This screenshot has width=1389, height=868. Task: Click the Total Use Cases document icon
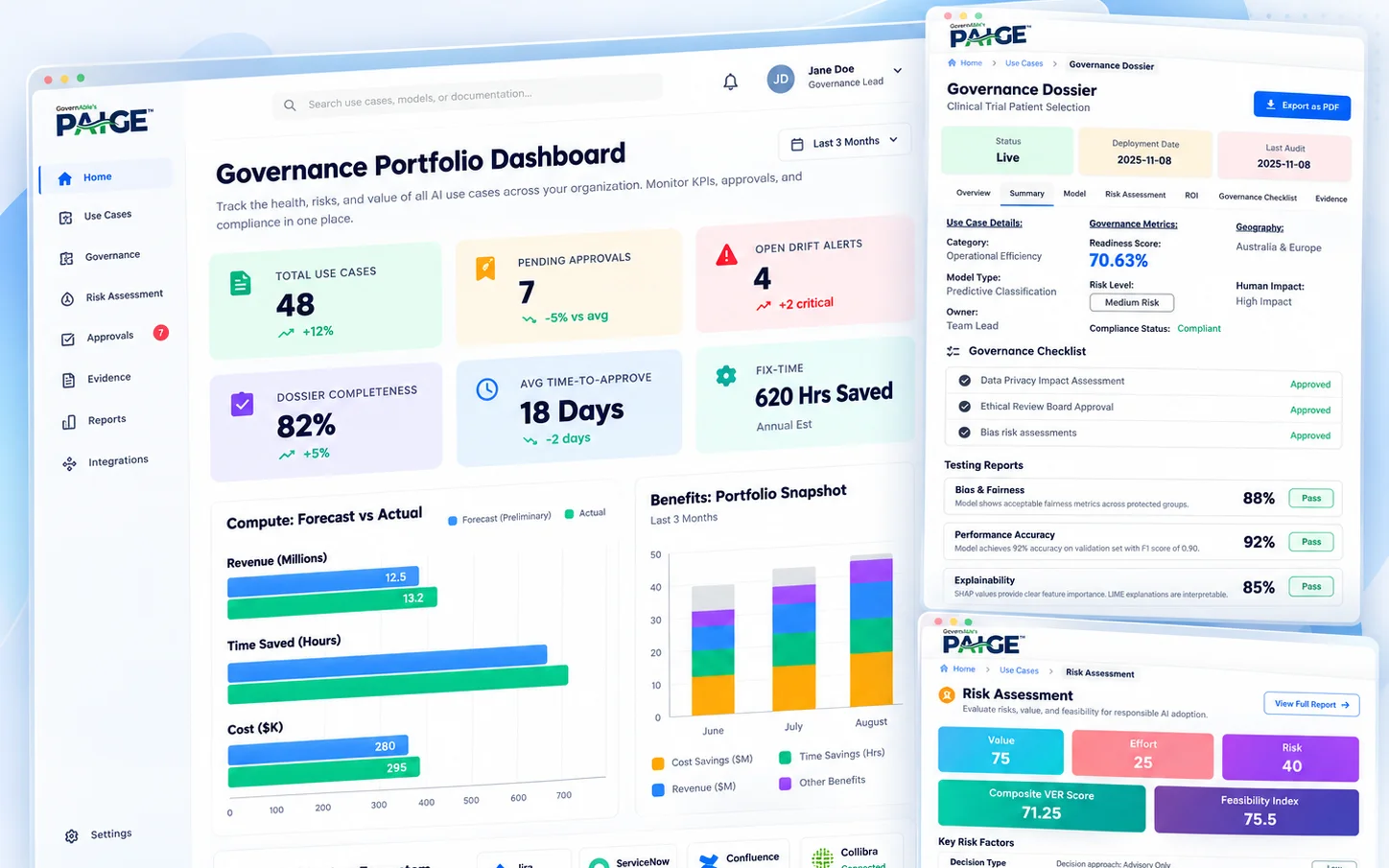click(x=241, y=283)
